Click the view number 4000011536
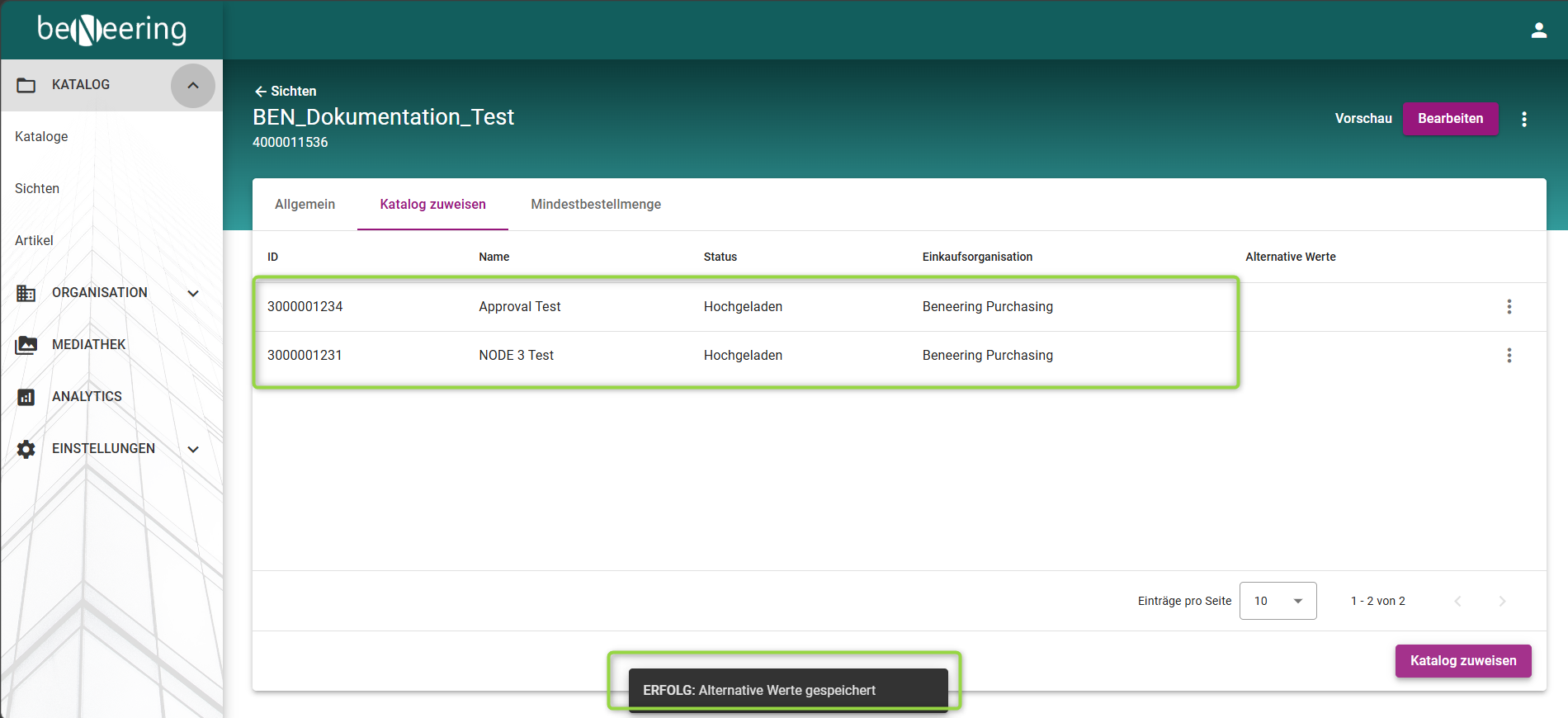This screenshot has height=718, width=1568. 290,143
